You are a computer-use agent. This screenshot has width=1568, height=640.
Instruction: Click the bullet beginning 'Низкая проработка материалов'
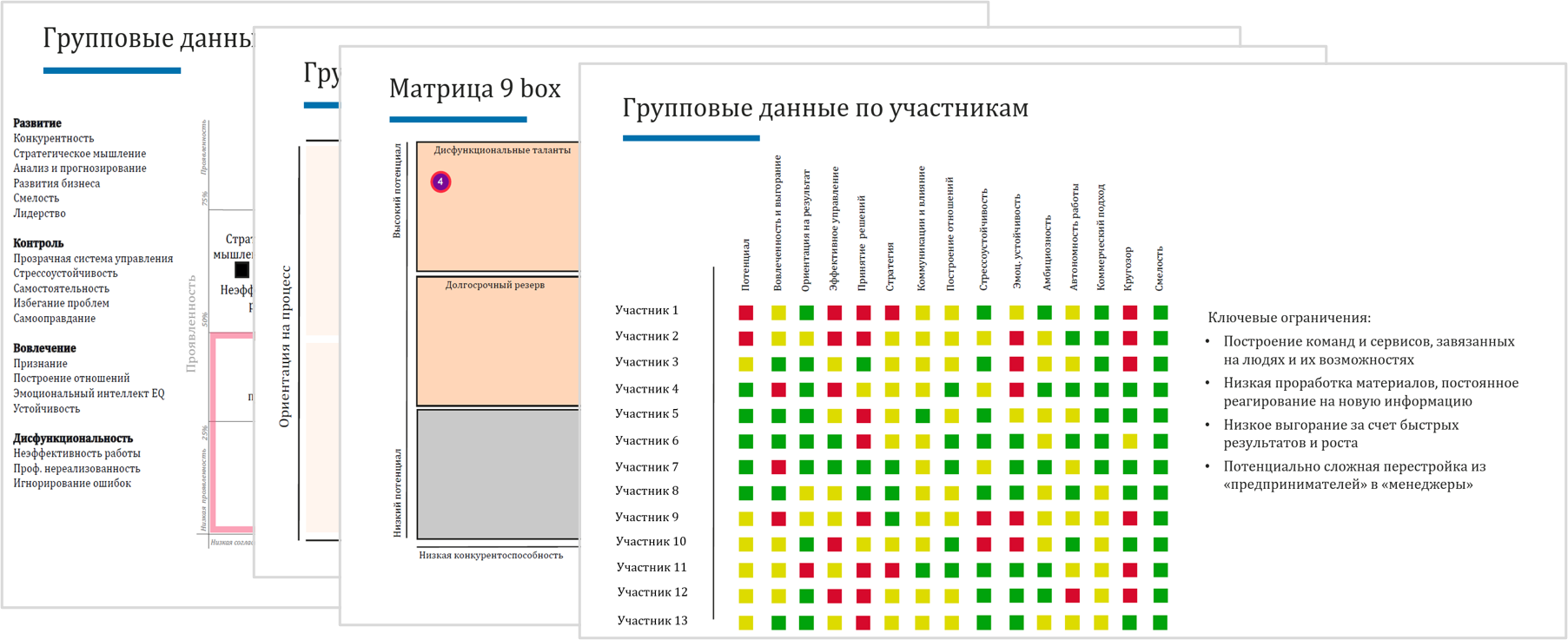[x=1371, y=393]
